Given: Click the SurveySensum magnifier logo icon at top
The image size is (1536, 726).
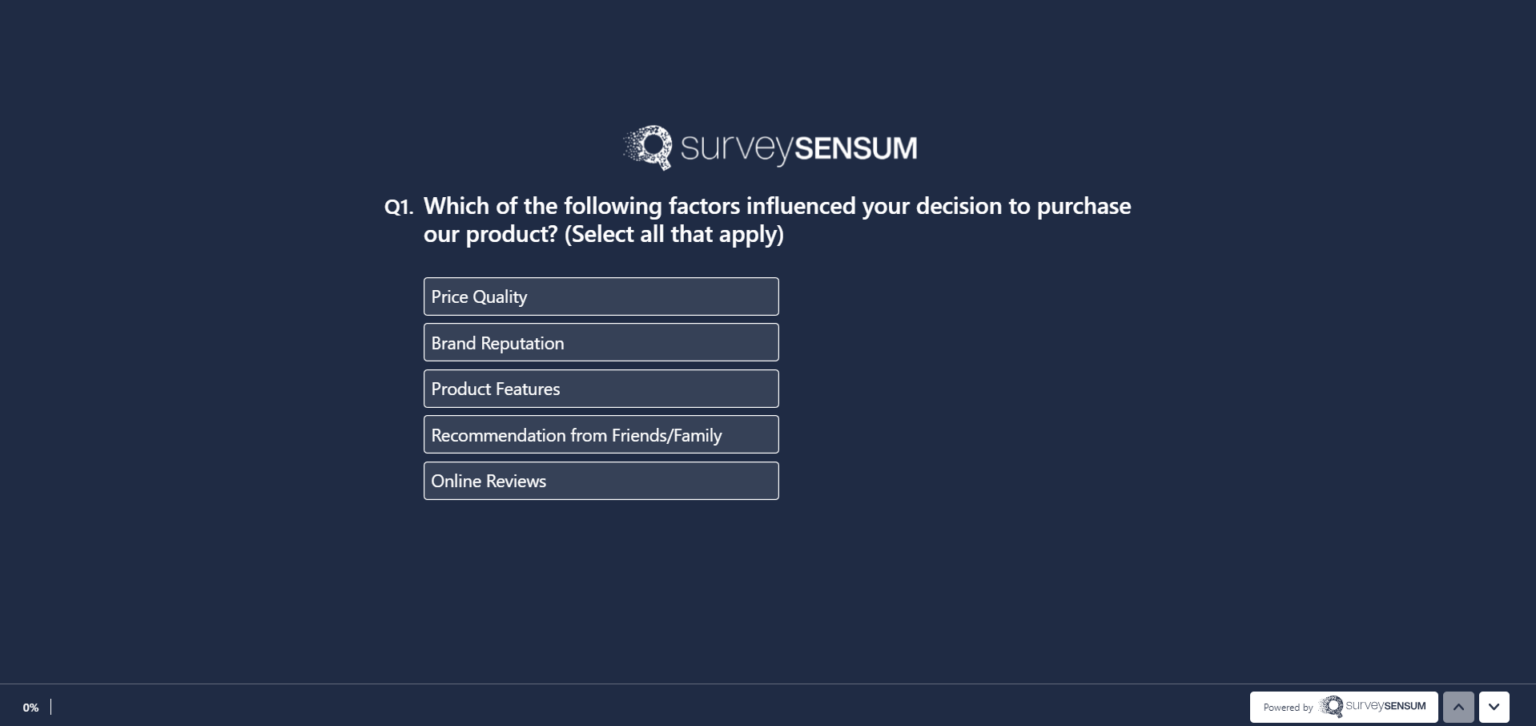Looking at the screenshot, I should tap(650, 147).
